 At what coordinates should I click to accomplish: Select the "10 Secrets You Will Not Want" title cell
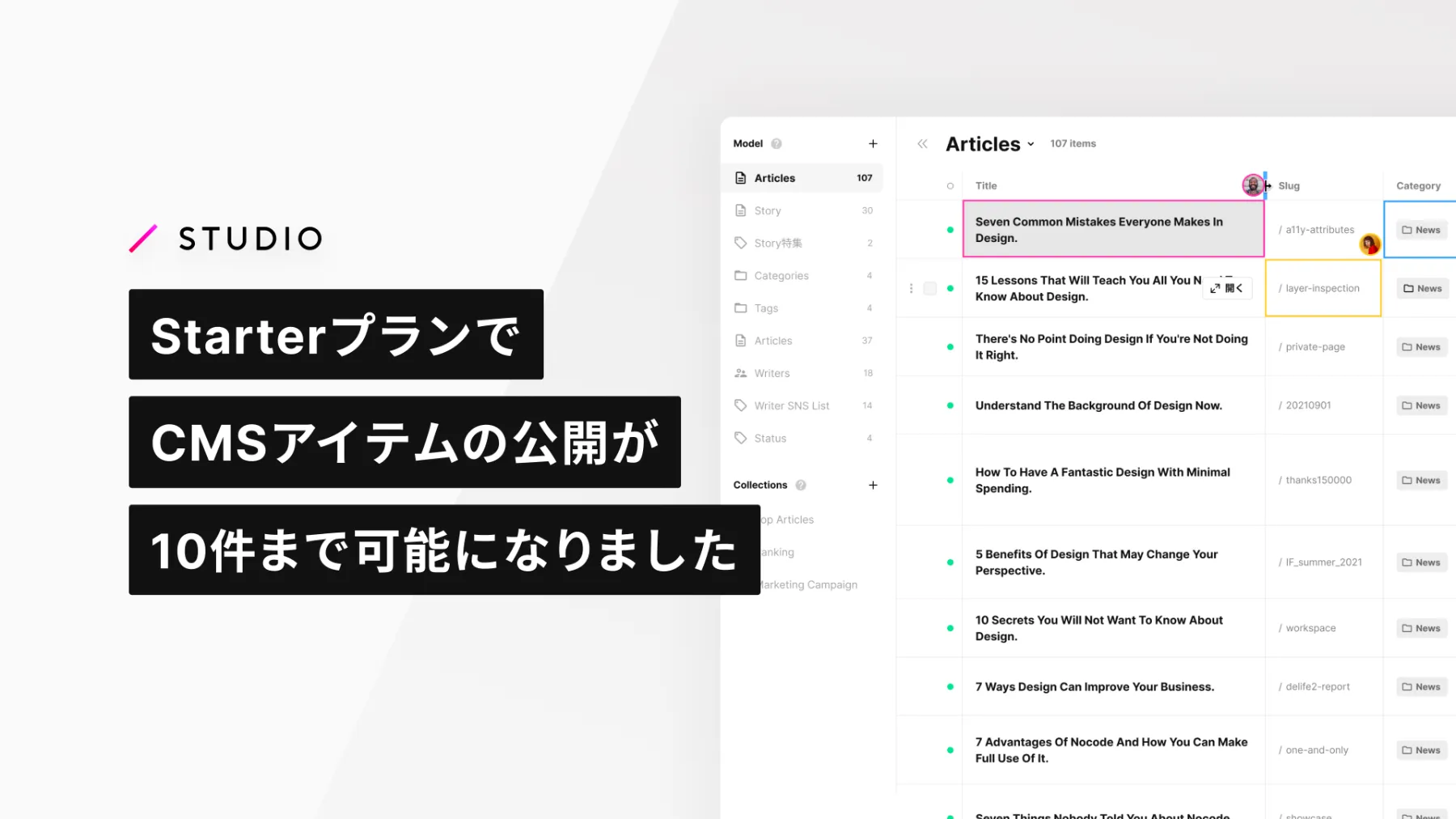point(1113,629)
